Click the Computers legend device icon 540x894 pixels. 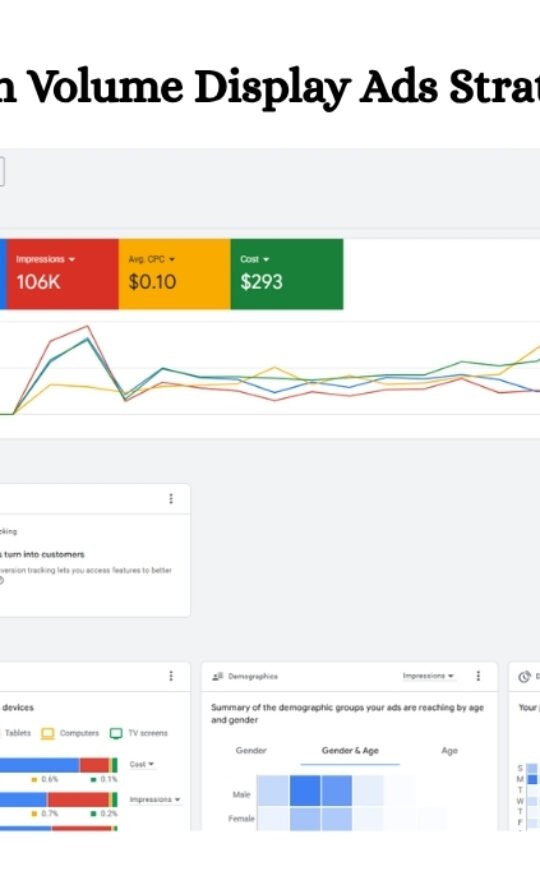(48, 733)
